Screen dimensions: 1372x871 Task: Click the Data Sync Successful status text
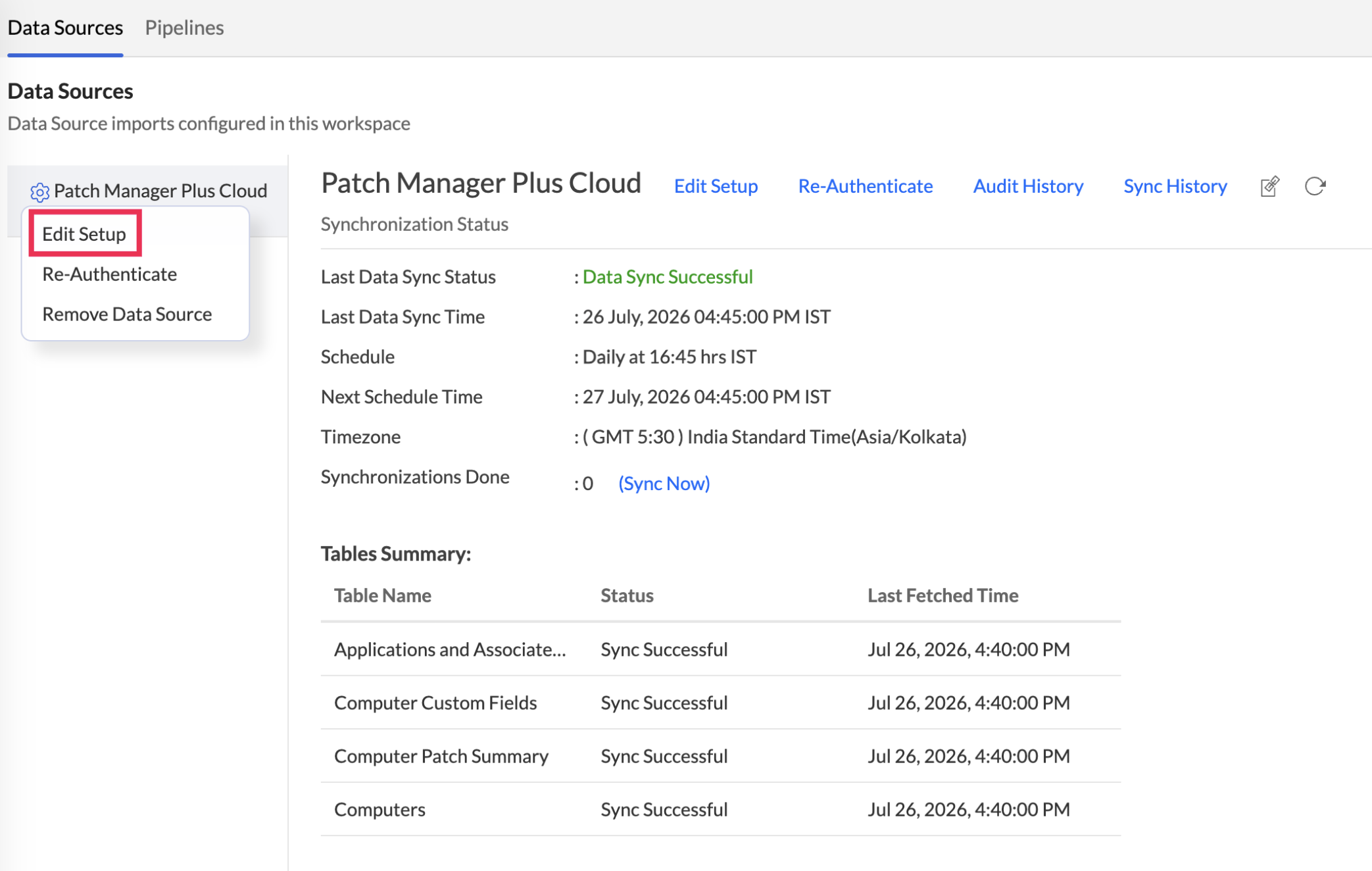click(668, 277)
